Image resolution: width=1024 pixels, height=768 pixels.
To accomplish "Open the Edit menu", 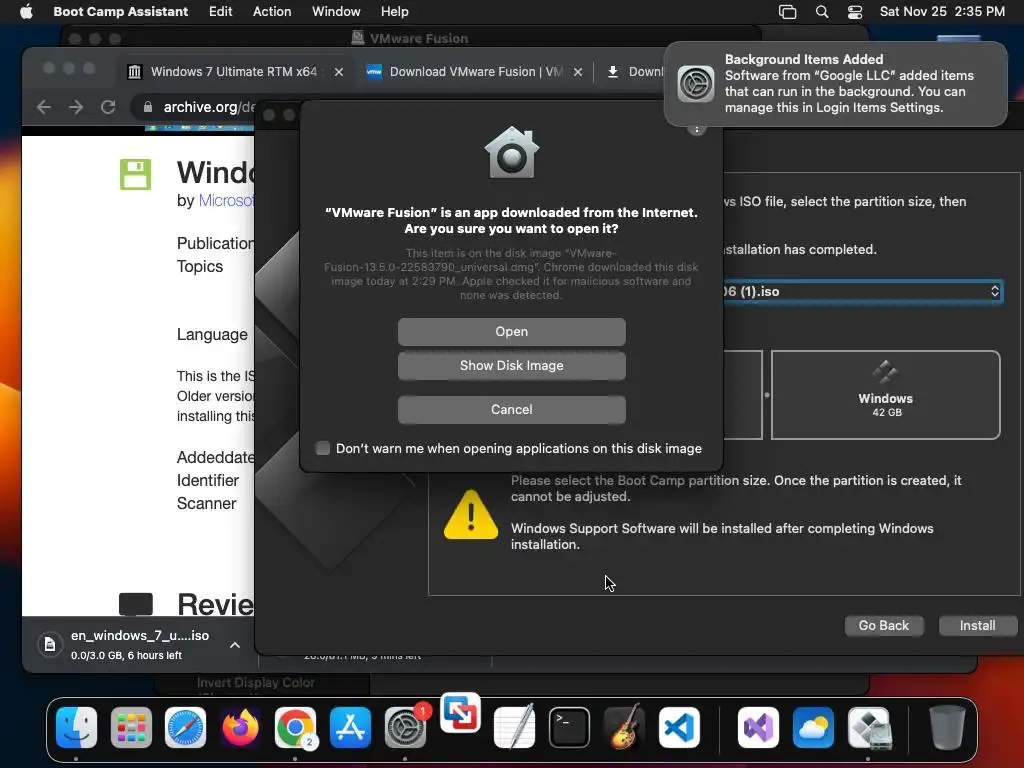I will tap(221, 11).
